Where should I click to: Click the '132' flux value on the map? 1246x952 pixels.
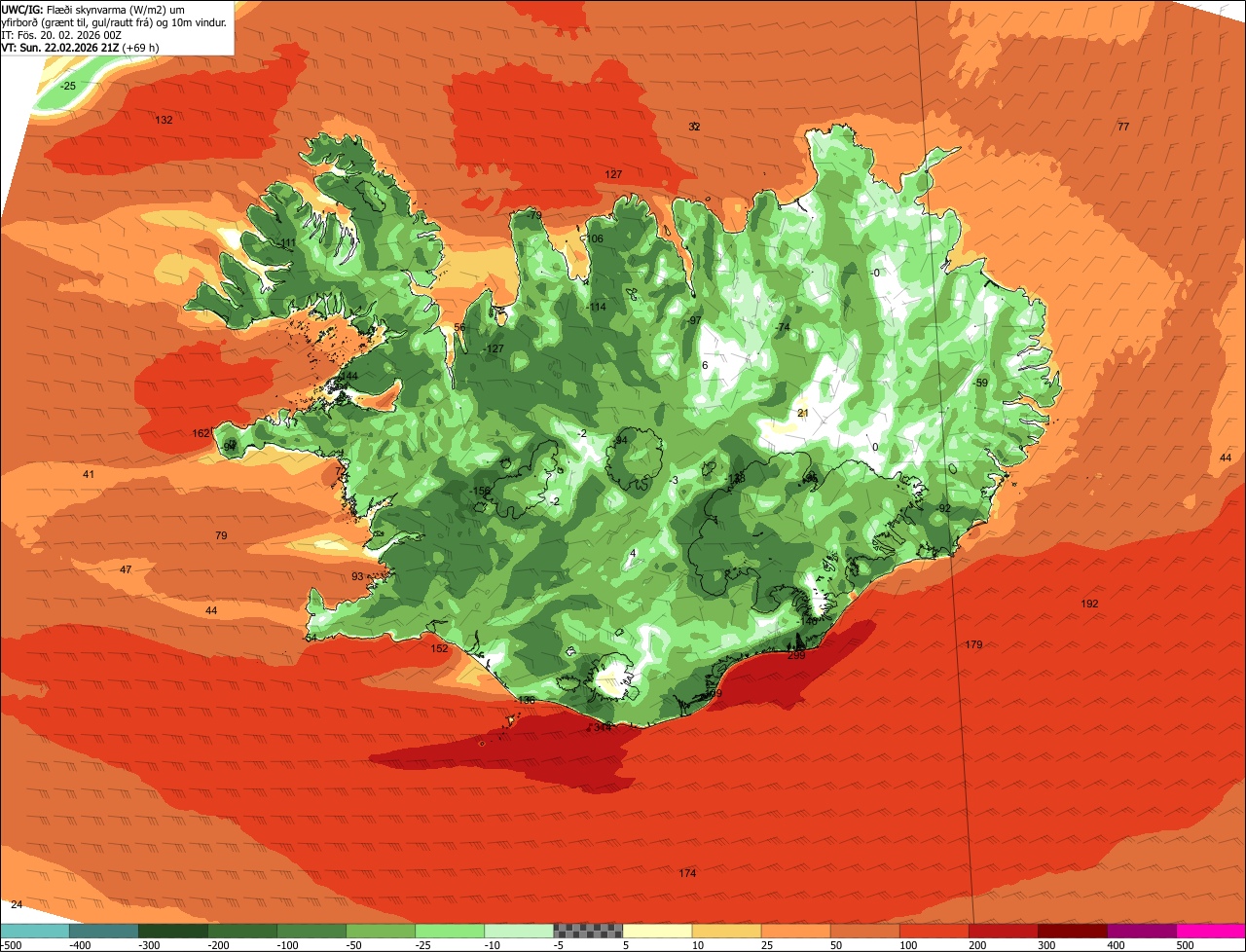click(x=164, y=120)
